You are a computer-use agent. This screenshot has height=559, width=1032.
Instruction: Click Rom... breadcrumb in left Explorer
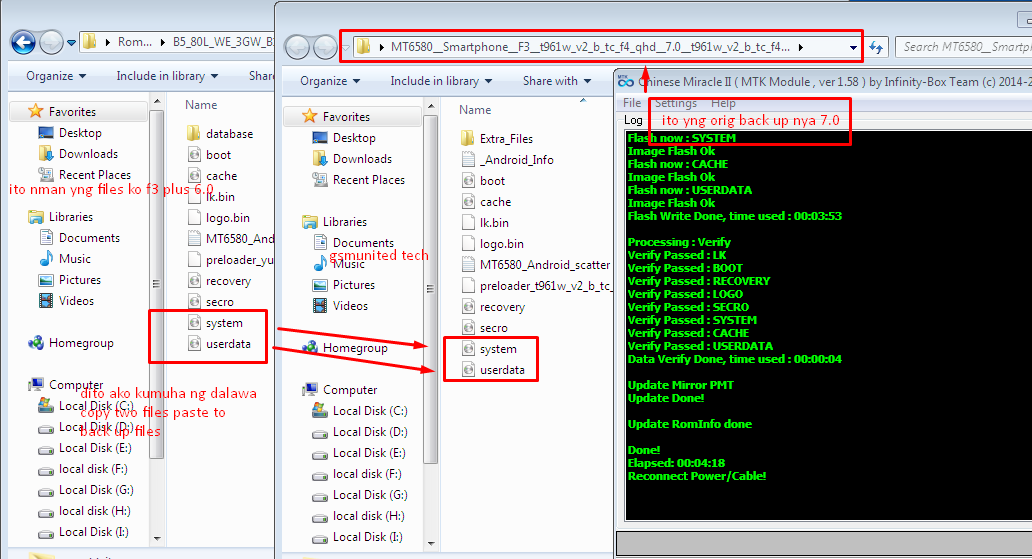tap(135, 42)
